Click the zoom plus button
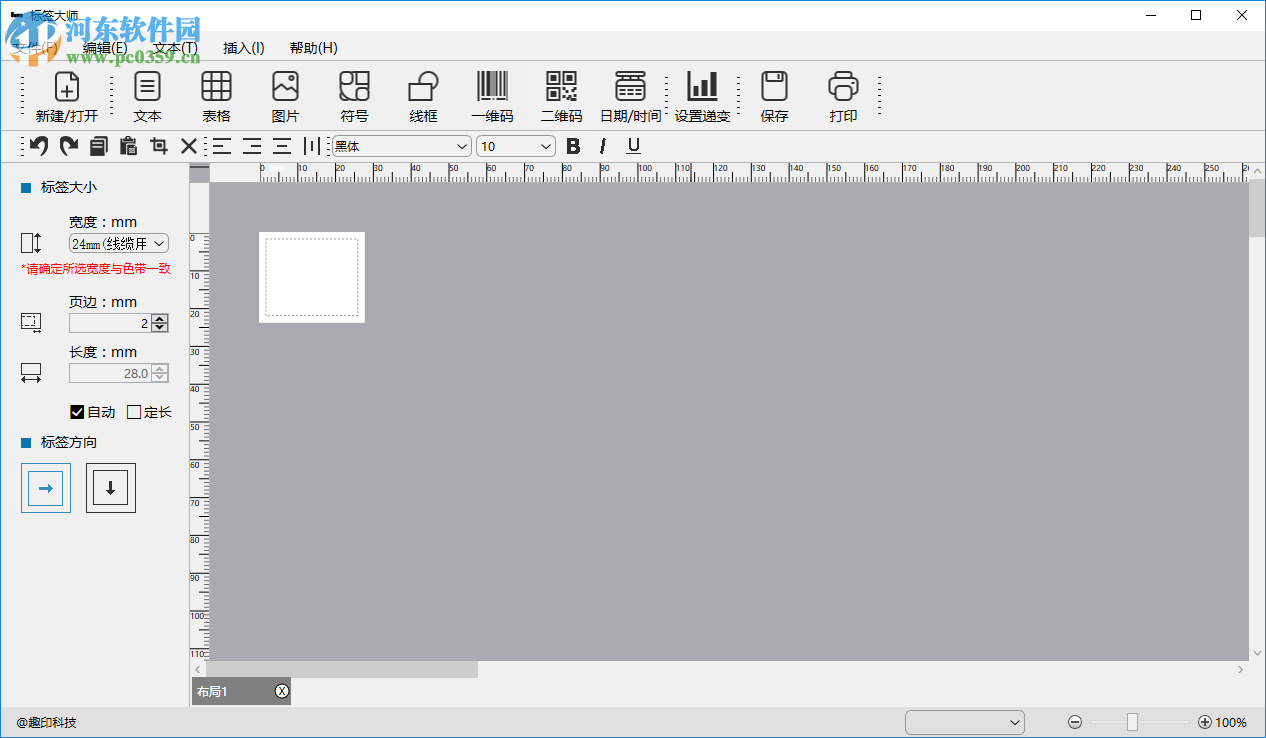 [1204, 722]
